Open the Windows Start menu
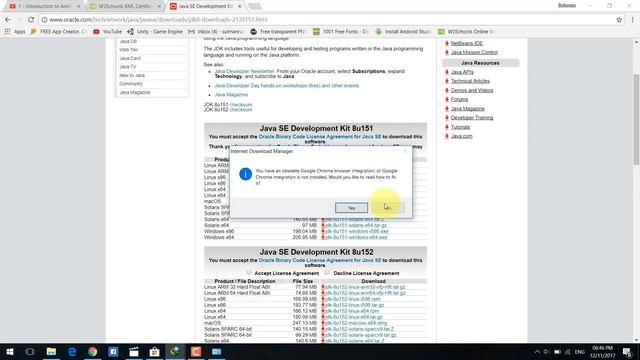The width and height of the screenshot is (640, 360). [9, 351]
